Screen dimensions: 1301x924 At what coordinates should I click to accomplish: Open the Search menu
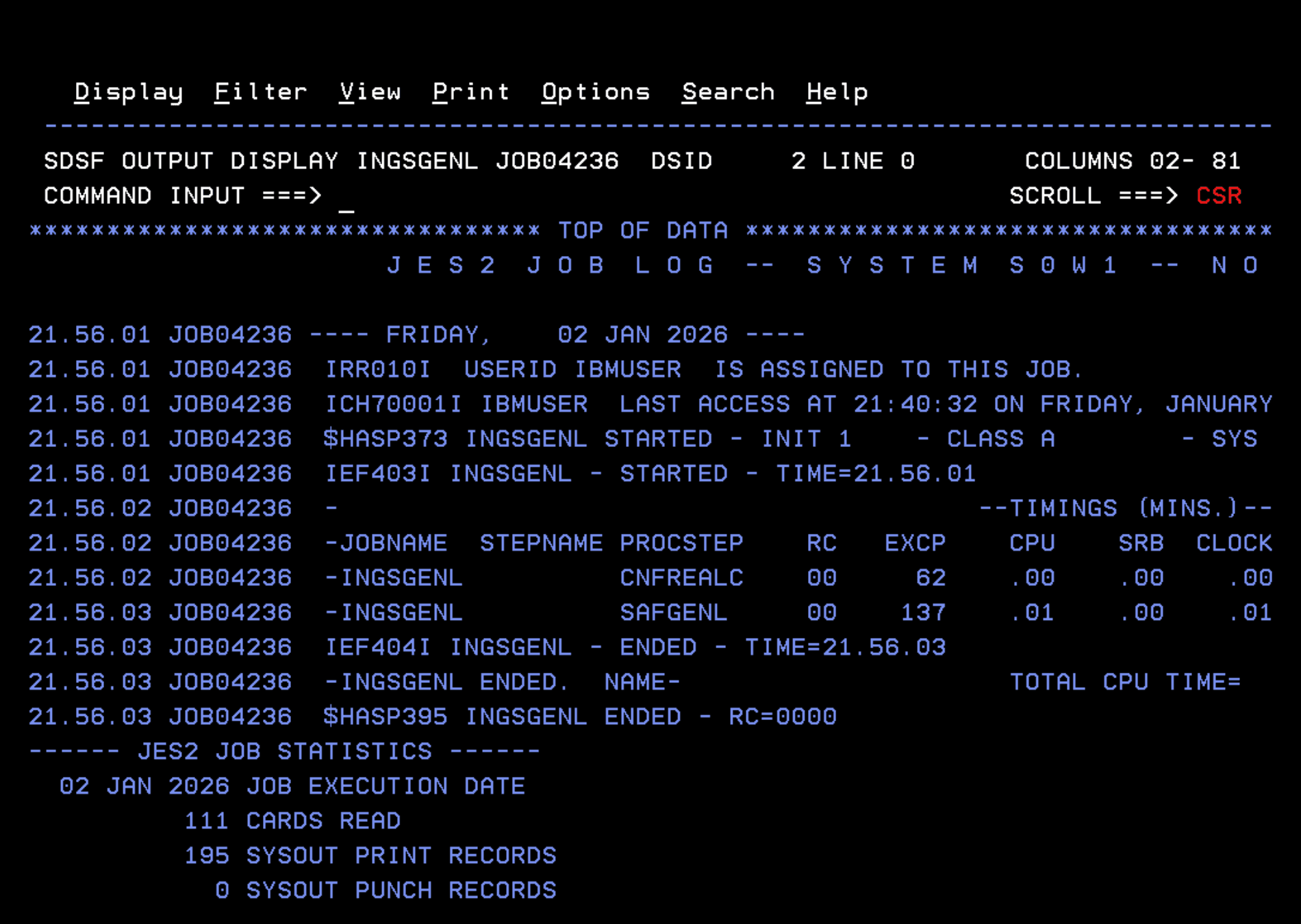click(x=729, y=92)
